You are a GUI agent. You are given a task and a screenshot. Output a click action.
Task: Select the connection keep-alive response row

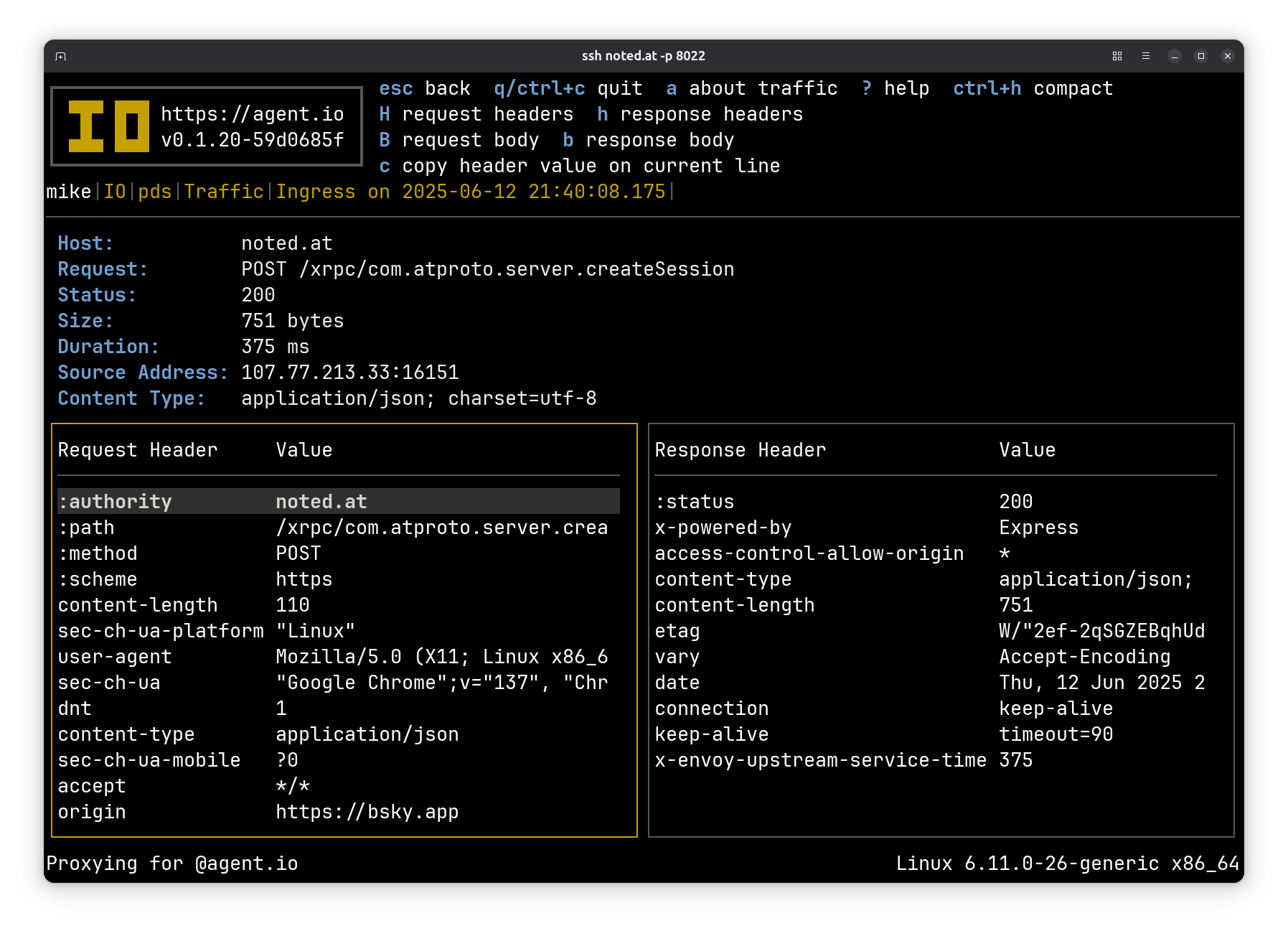pyautogui.click(x=936, y=708)
